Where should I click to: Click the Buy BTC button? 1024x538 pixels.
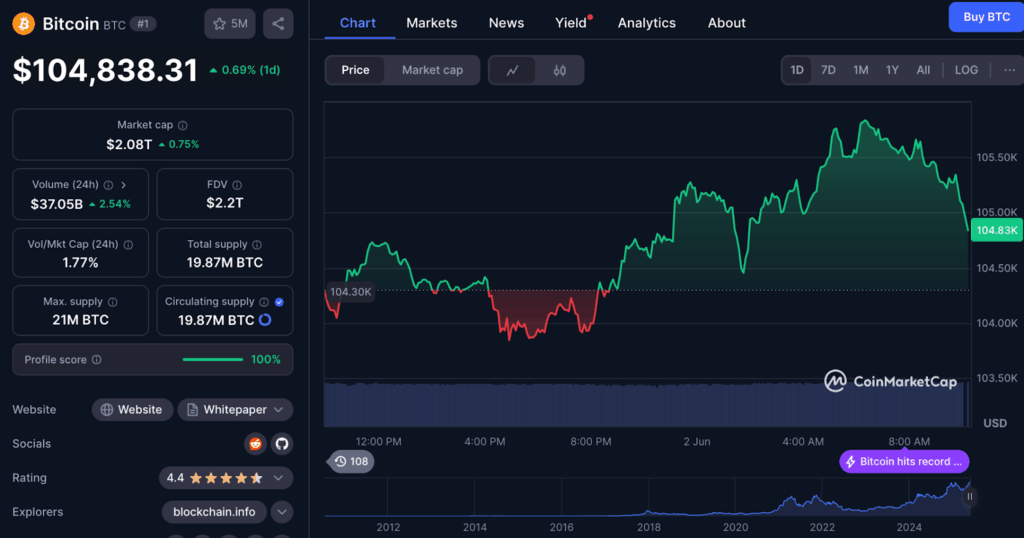985,17
